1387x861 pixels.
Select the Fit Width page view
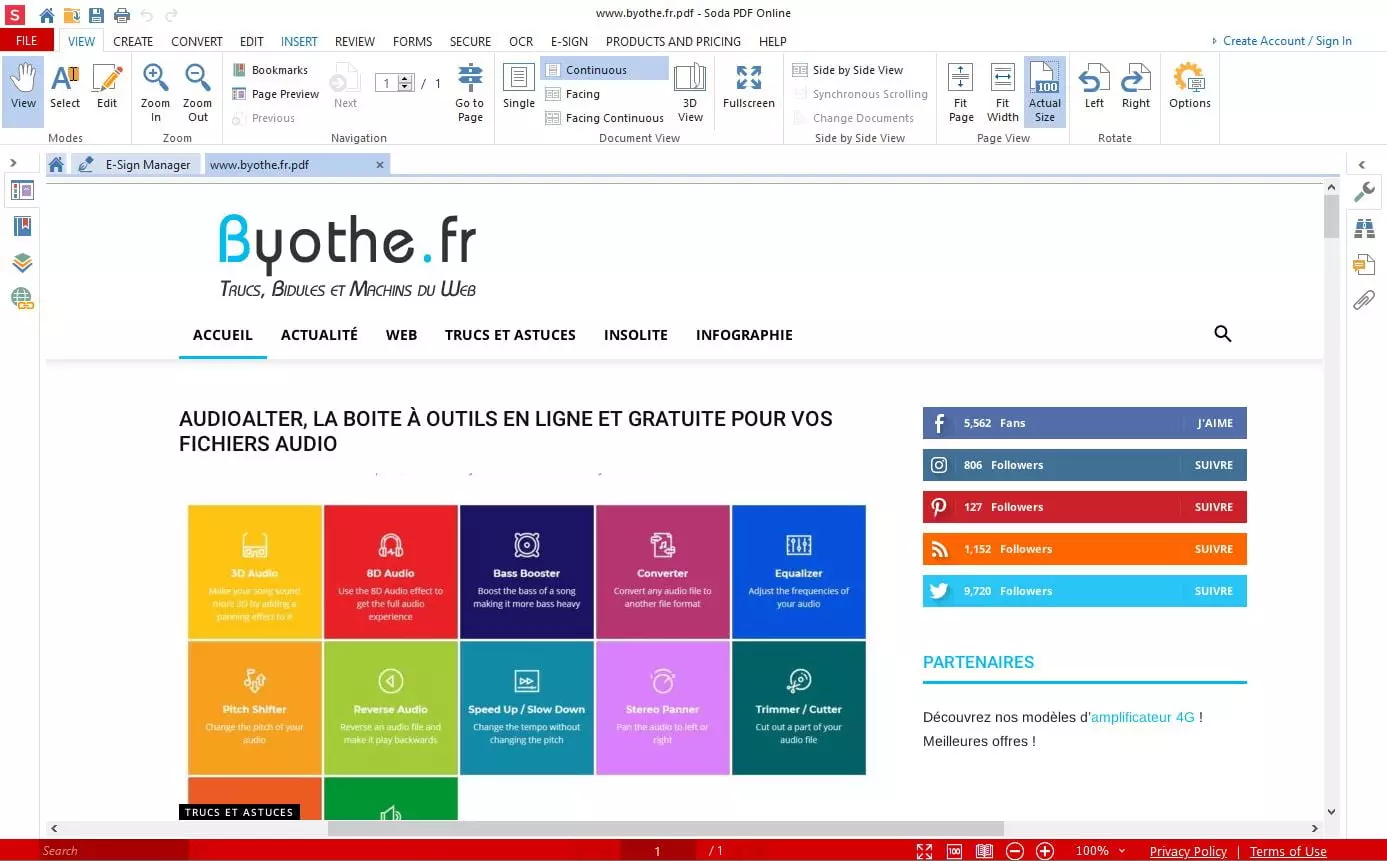click(x=1002, y=90)
